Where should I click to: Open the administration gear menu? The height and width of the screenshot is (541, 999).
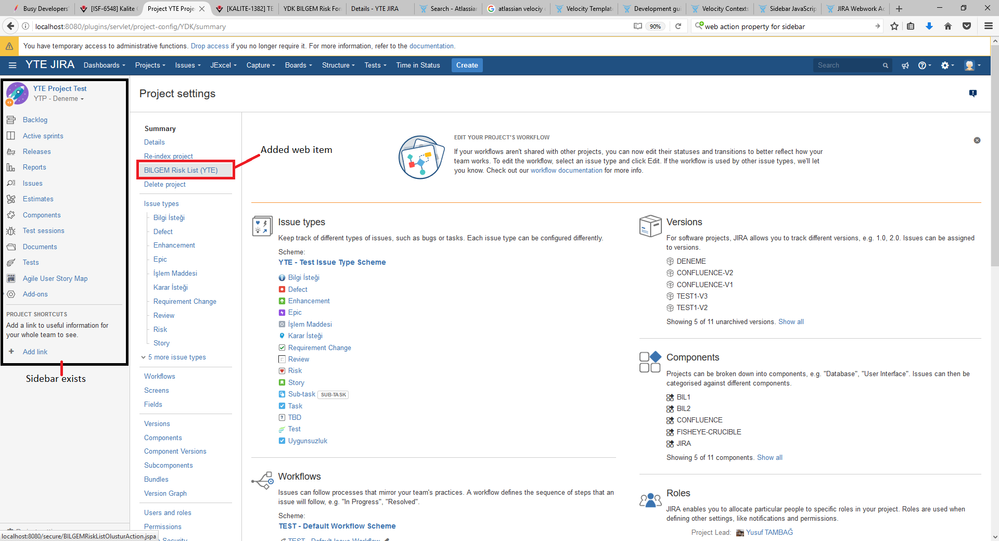947,66
